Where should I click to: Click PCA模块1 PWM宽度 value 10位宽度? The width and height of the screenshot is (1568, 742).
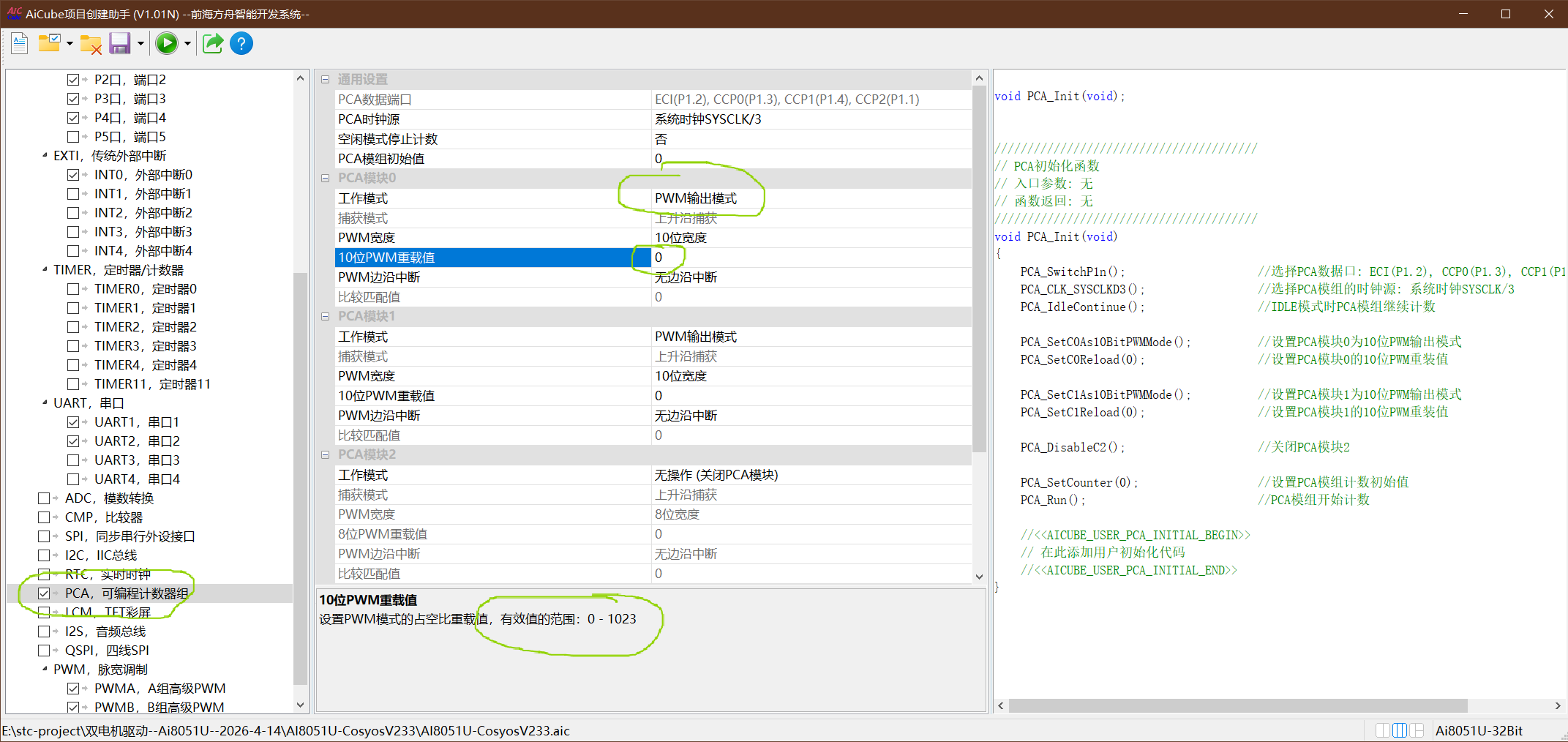(811, 376)
